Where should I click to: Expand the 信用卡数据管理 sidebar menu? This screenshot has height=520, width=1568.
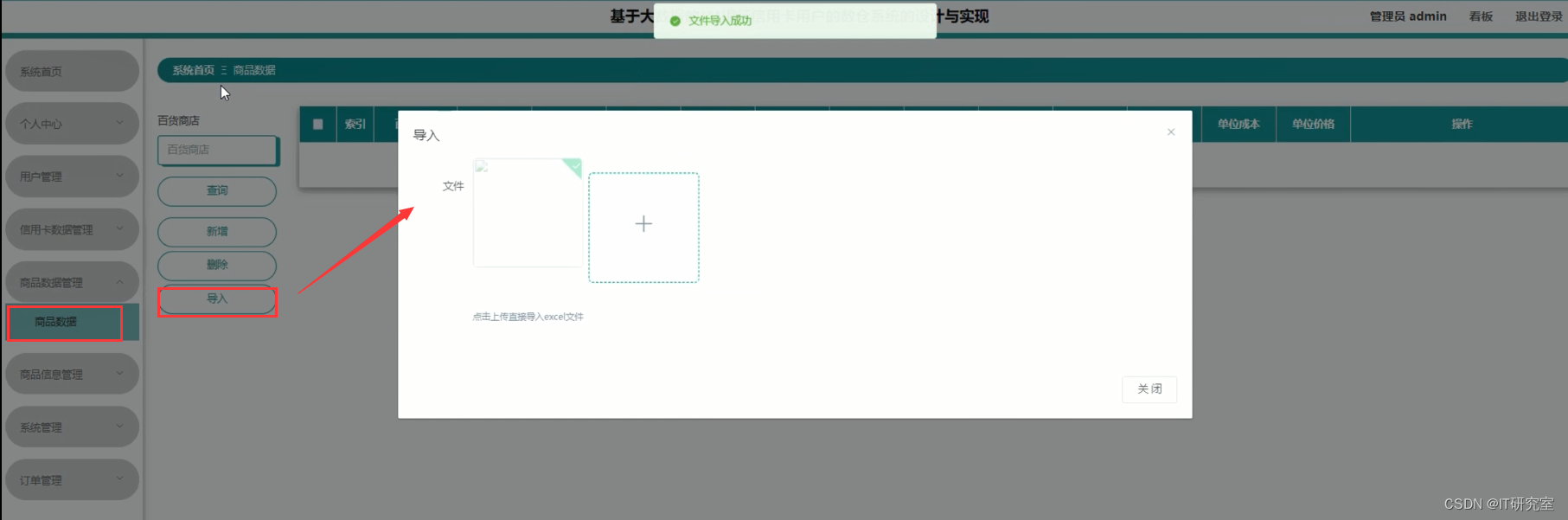click(x=72, y=229)
